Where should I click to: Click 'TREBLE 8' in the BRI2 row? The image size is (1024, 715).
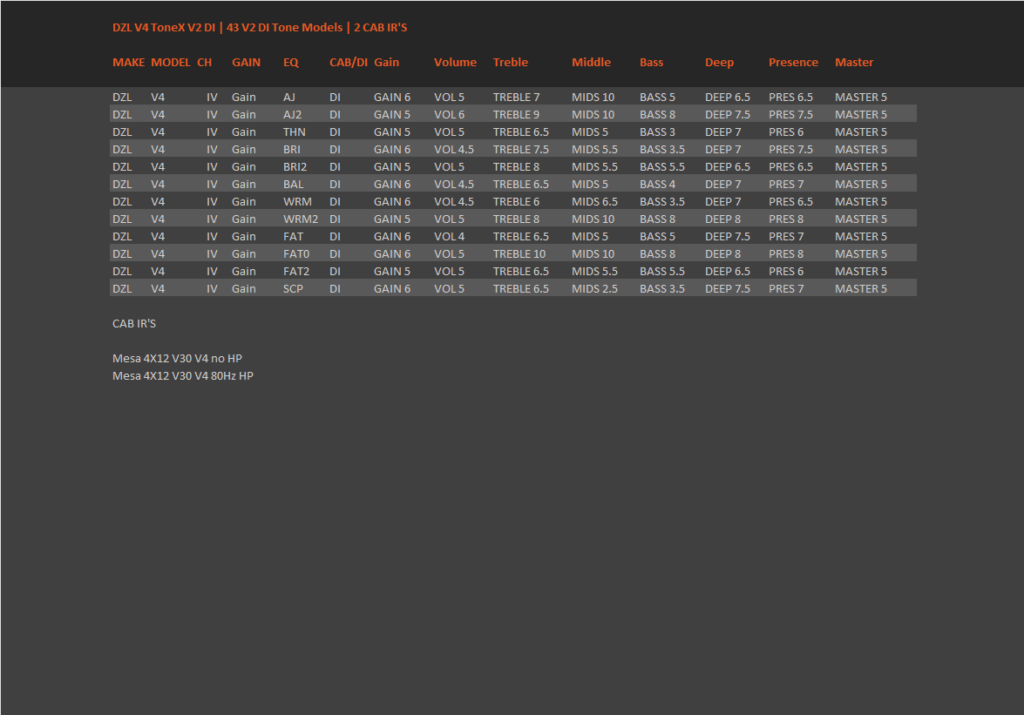point(516,167)
